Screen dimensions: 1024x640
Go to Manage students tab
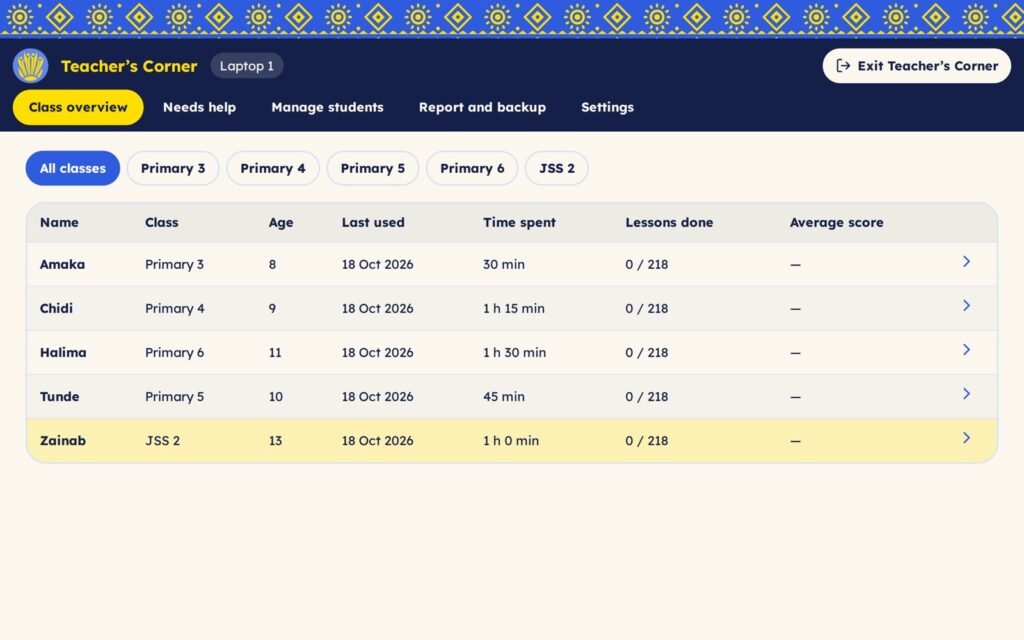pyautogui.click(x=327, y=107)
